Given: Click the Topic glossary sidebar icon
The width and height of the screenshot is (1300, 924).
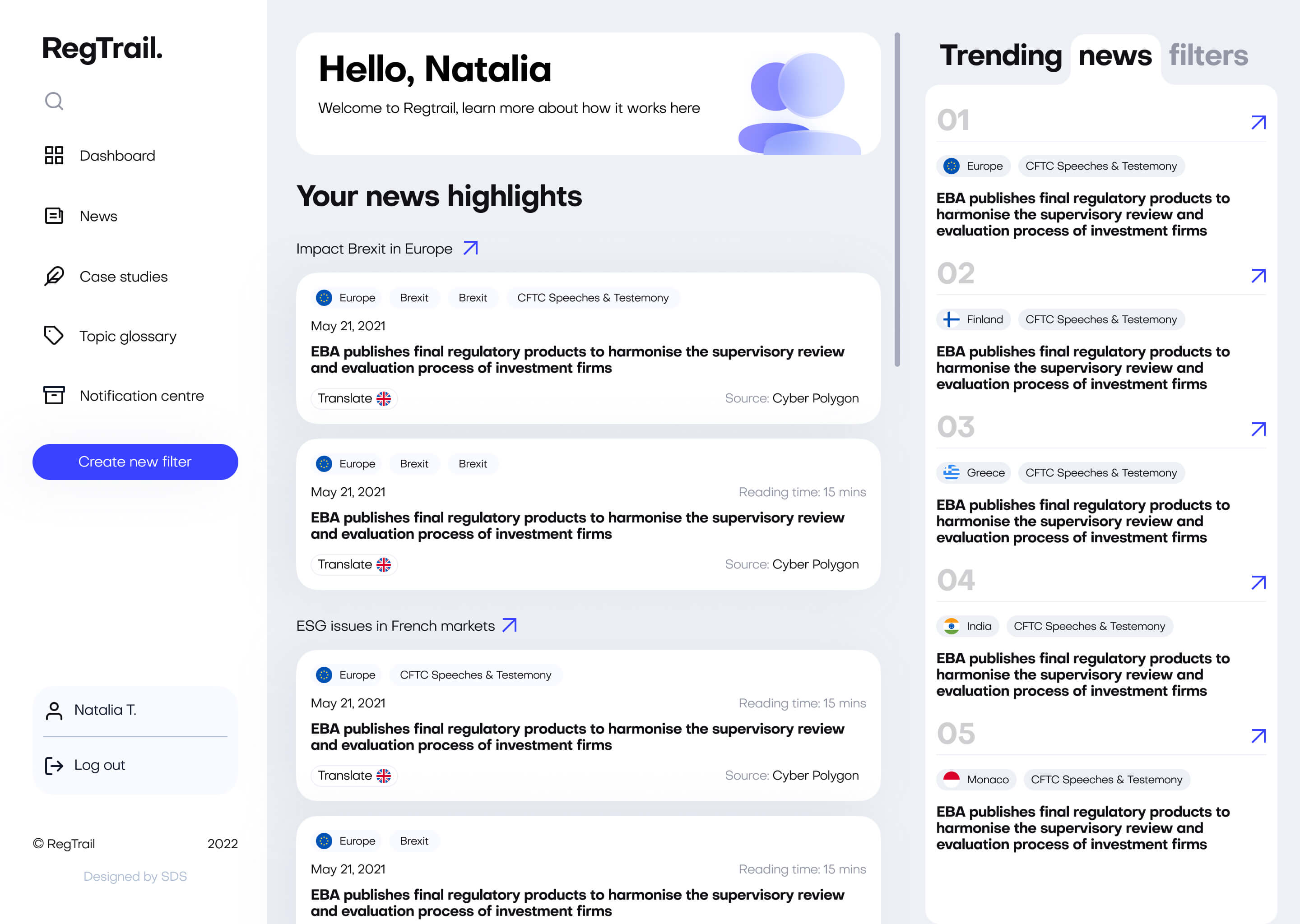Looking at the screenshot, I should [x=54, y=335].
